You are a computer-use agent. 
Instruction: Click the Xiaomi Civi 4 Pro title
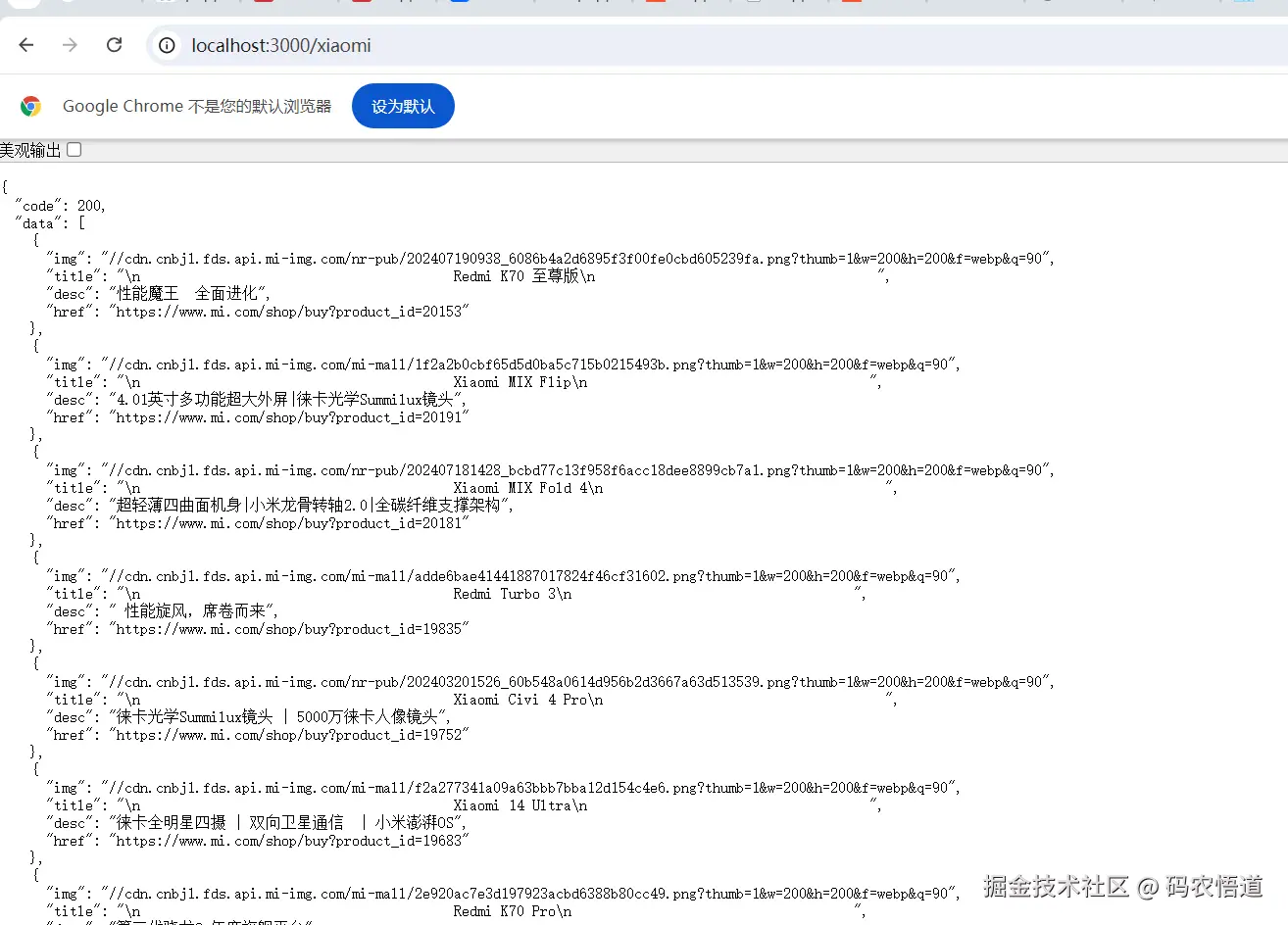[x=520, y=700]
